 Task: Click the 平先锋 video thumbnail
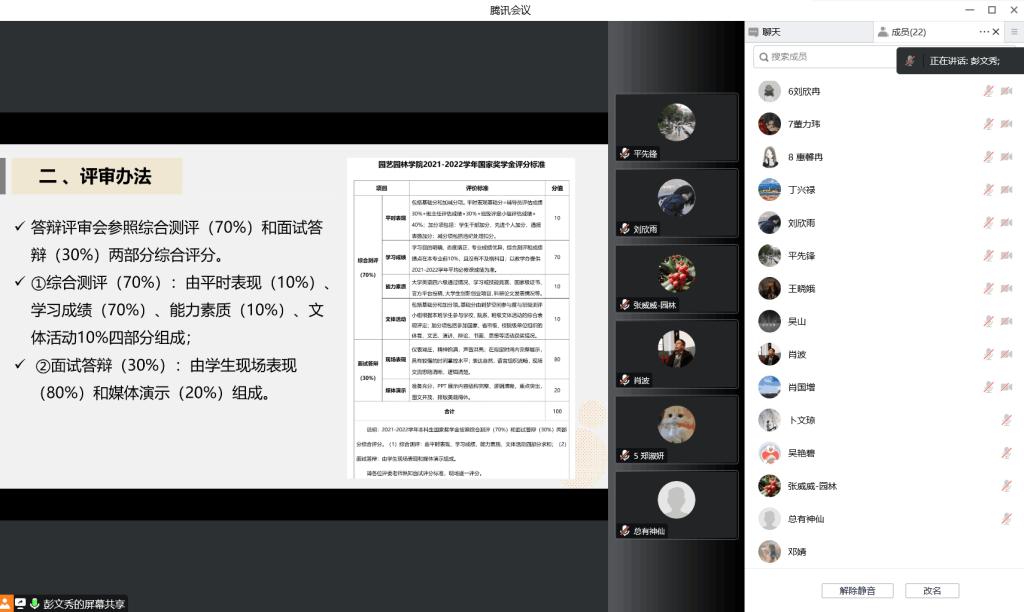pyautogui.click(x=676, y=127)
